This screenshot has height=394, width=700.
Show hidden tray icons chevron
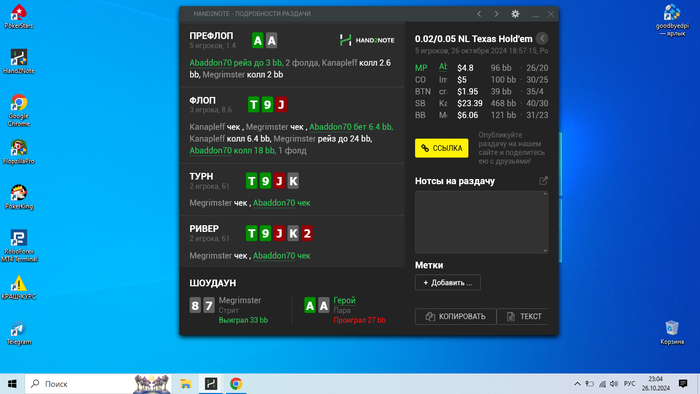(577, 384)
